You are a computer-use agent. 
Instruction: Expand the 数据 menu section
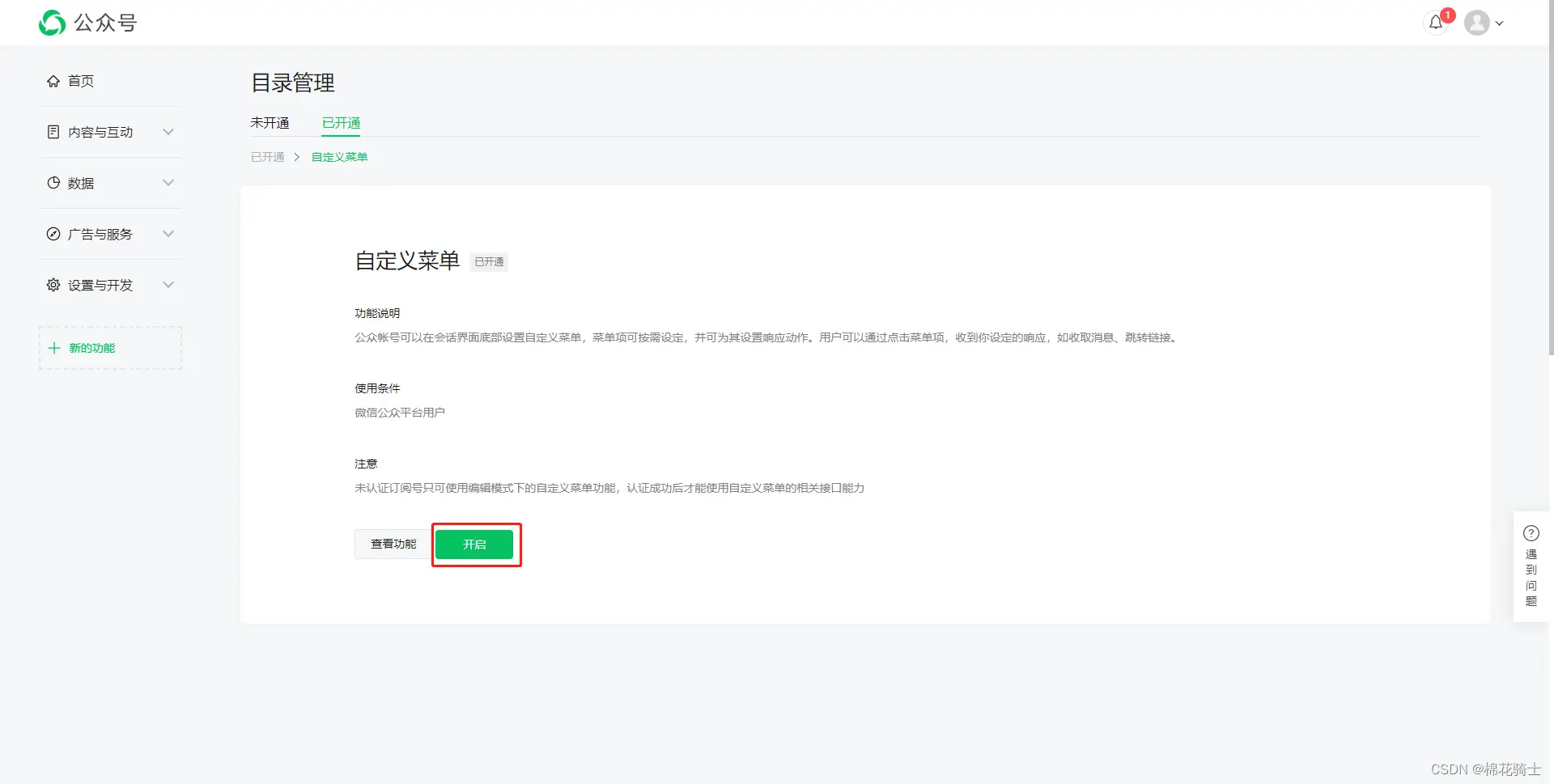(168, 183)
